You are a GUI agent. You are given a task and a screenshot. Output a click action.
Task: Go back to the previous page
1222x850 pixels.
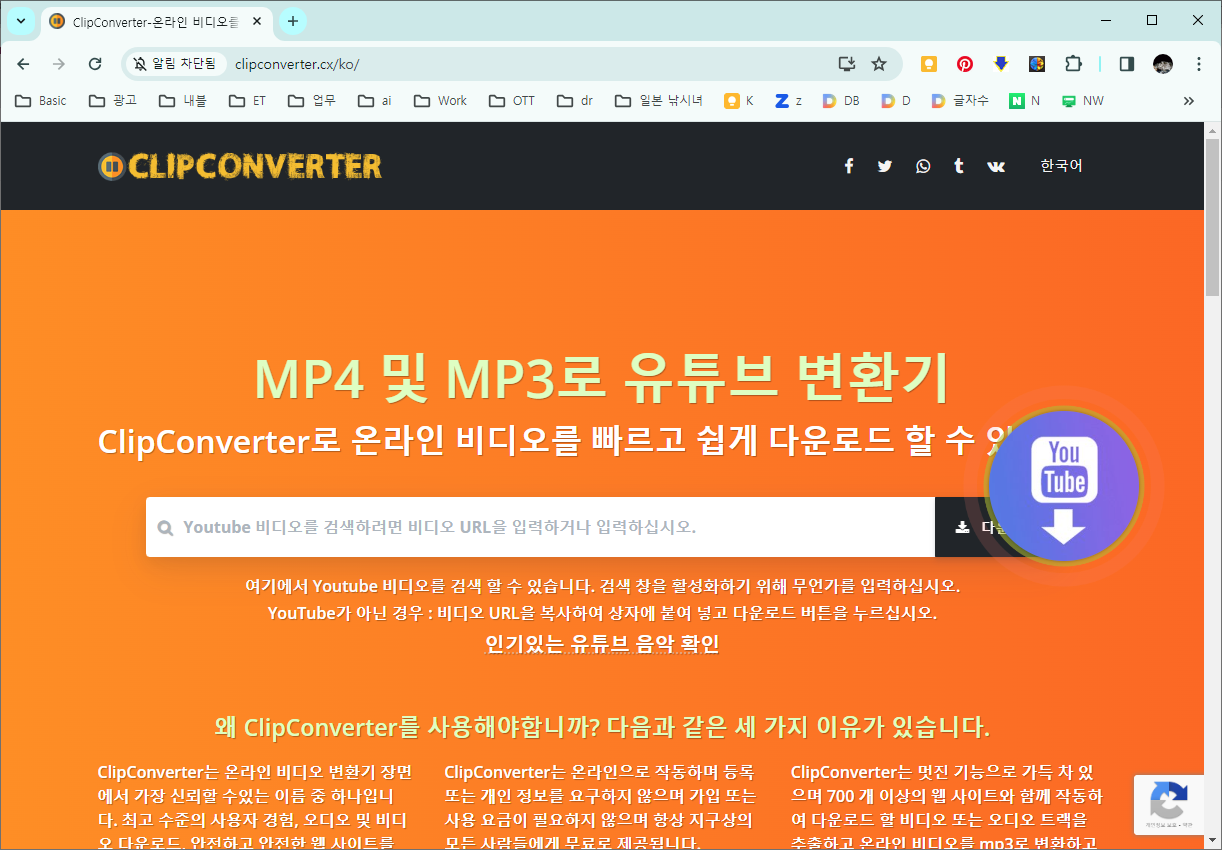[x=23, y=64]
